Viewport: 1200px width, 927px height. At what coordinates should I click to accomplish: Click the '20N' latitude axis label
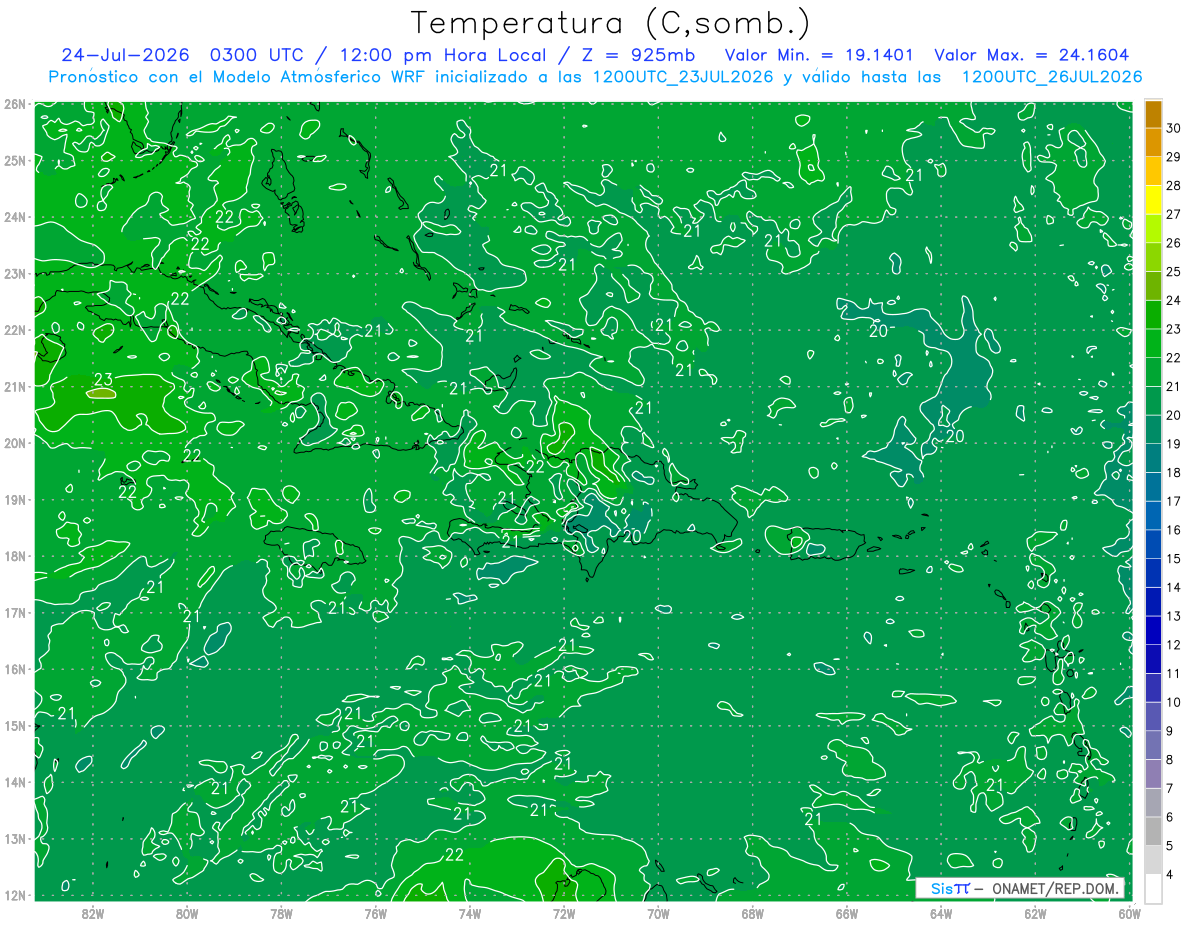coord(15,443)
